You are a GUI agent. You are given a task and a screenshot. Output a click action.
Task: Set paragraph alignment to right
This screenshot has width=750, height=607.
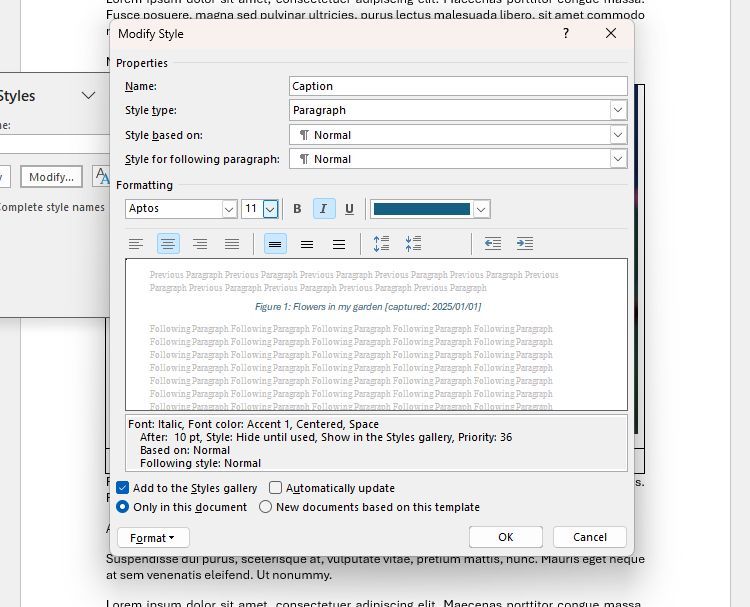(x=200, y=244)
